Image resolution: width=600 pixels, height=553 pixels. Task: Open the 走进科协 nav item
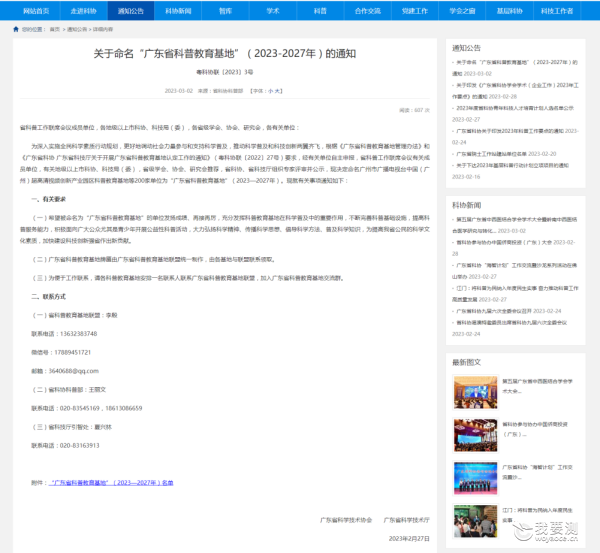tap(84, 11)
